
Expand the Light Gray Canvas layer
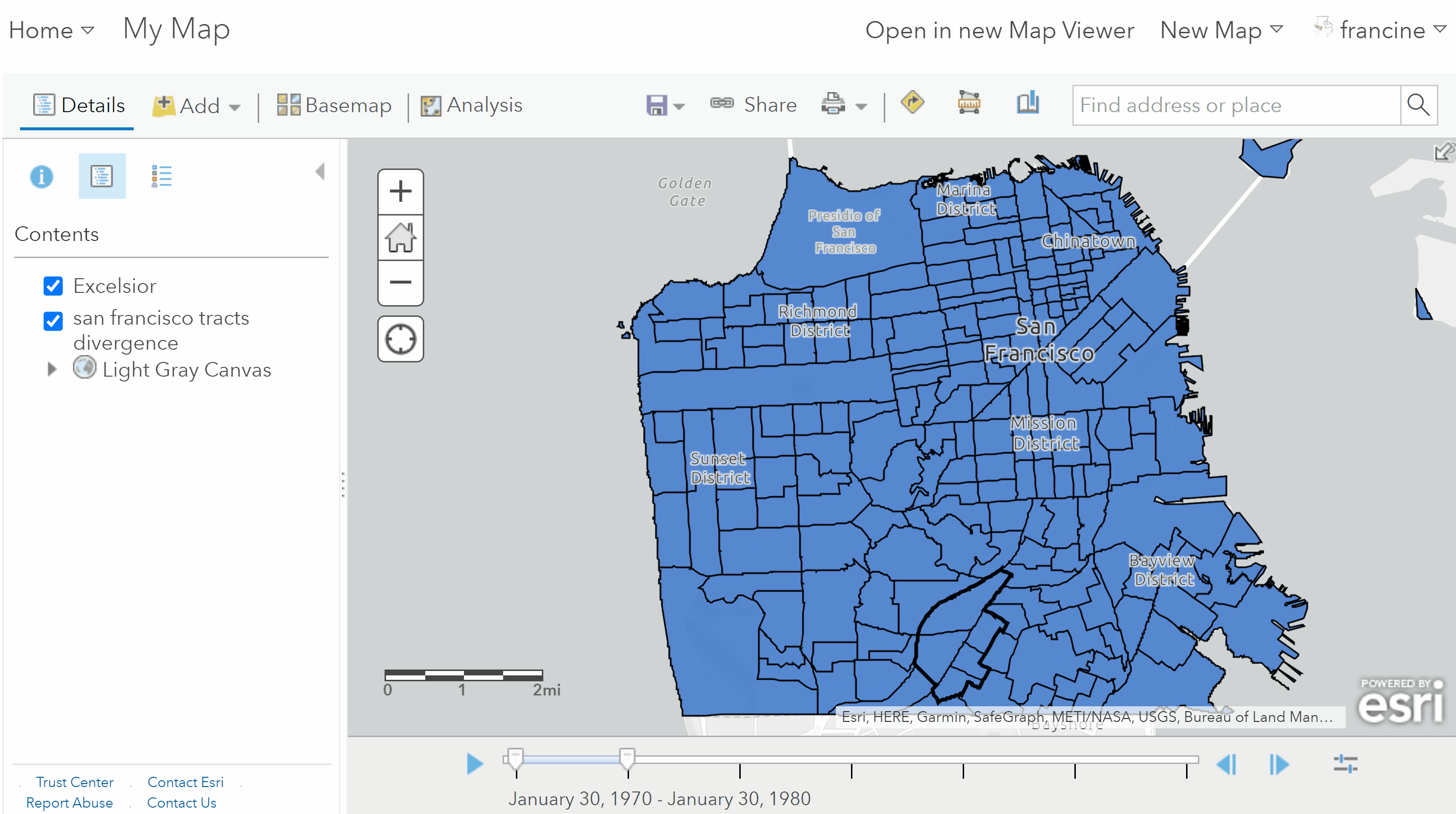tap(52, 369)
